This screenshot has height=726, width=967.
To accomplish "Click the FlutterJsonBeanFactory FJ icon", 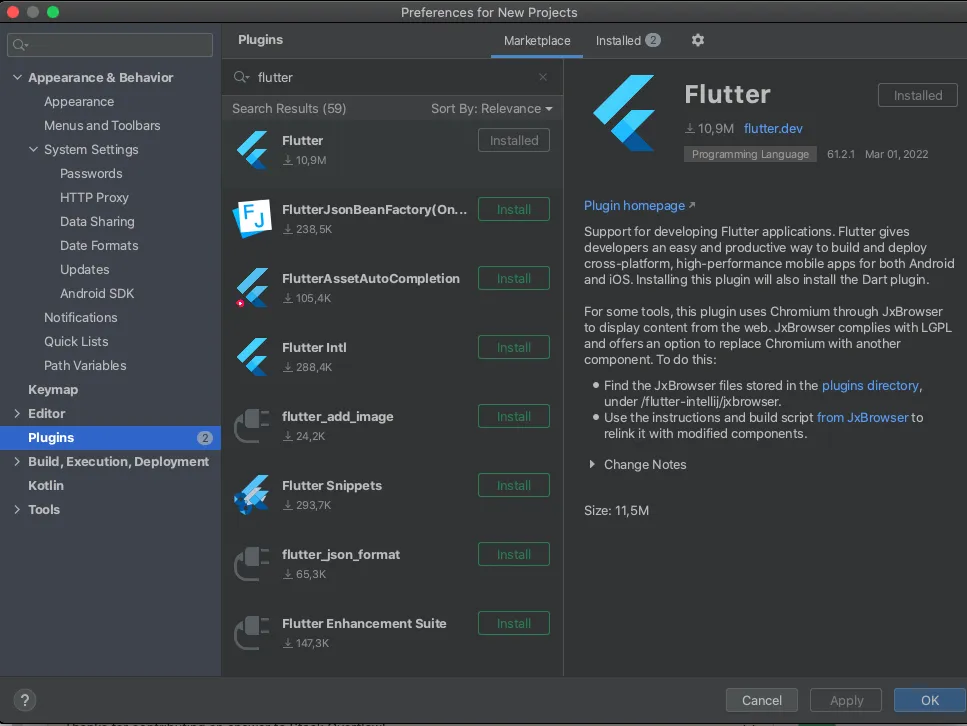I will point(252,218).
